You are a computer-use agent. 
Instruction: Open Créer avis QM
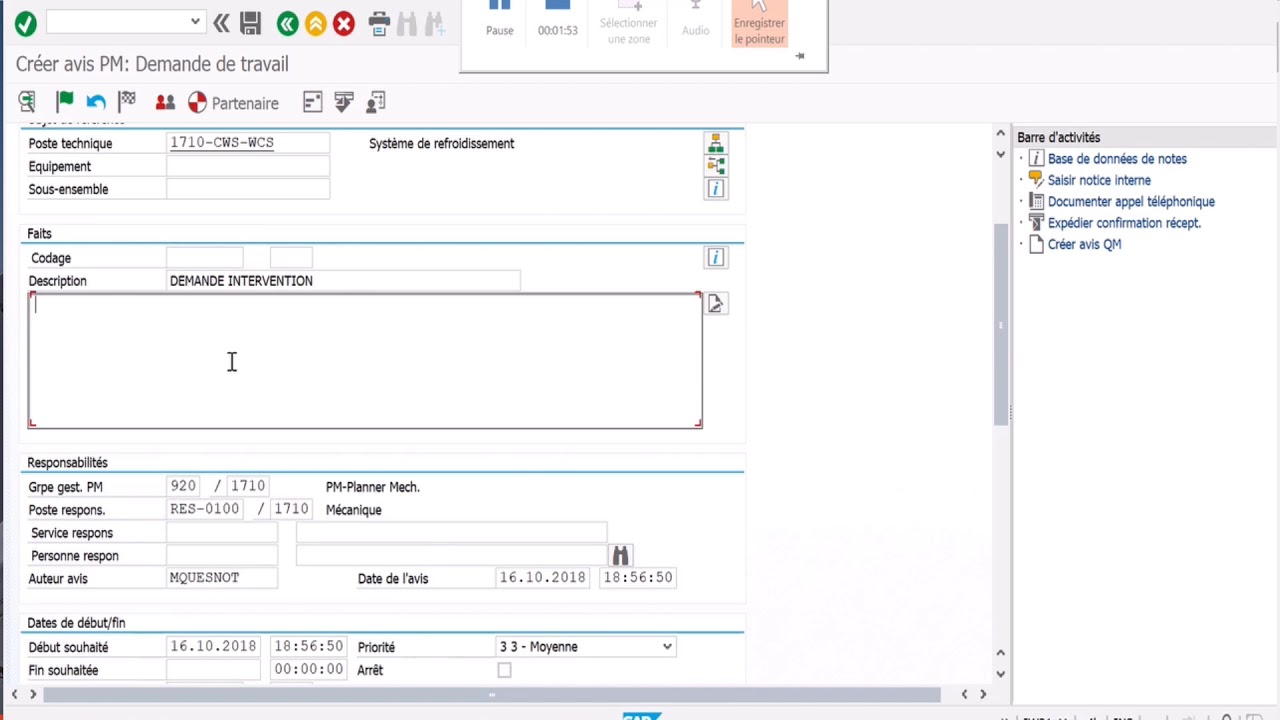click(1084, 244)
